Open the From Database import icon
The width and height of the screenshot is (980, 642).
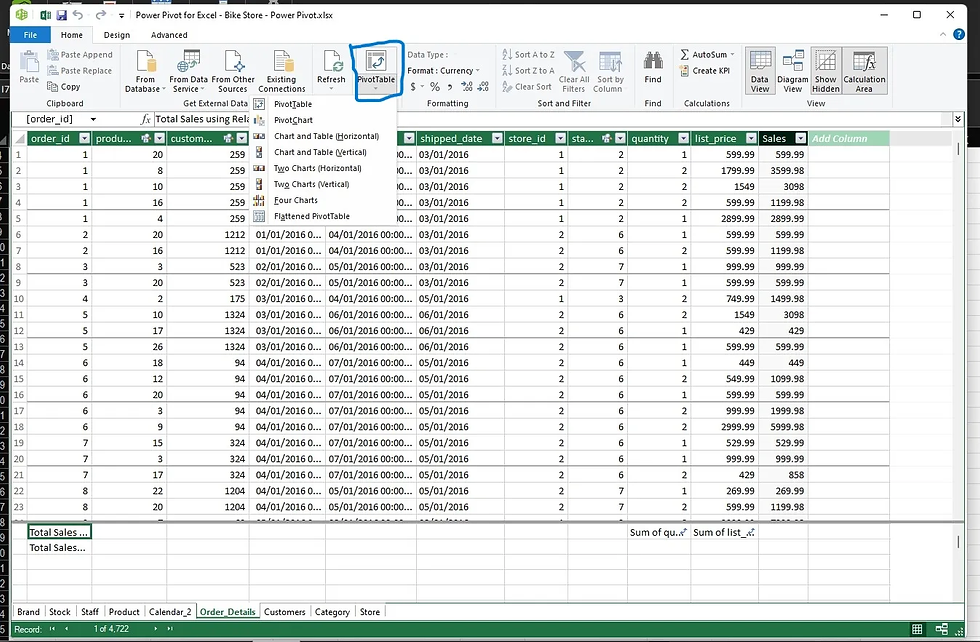tap(146, 62)
